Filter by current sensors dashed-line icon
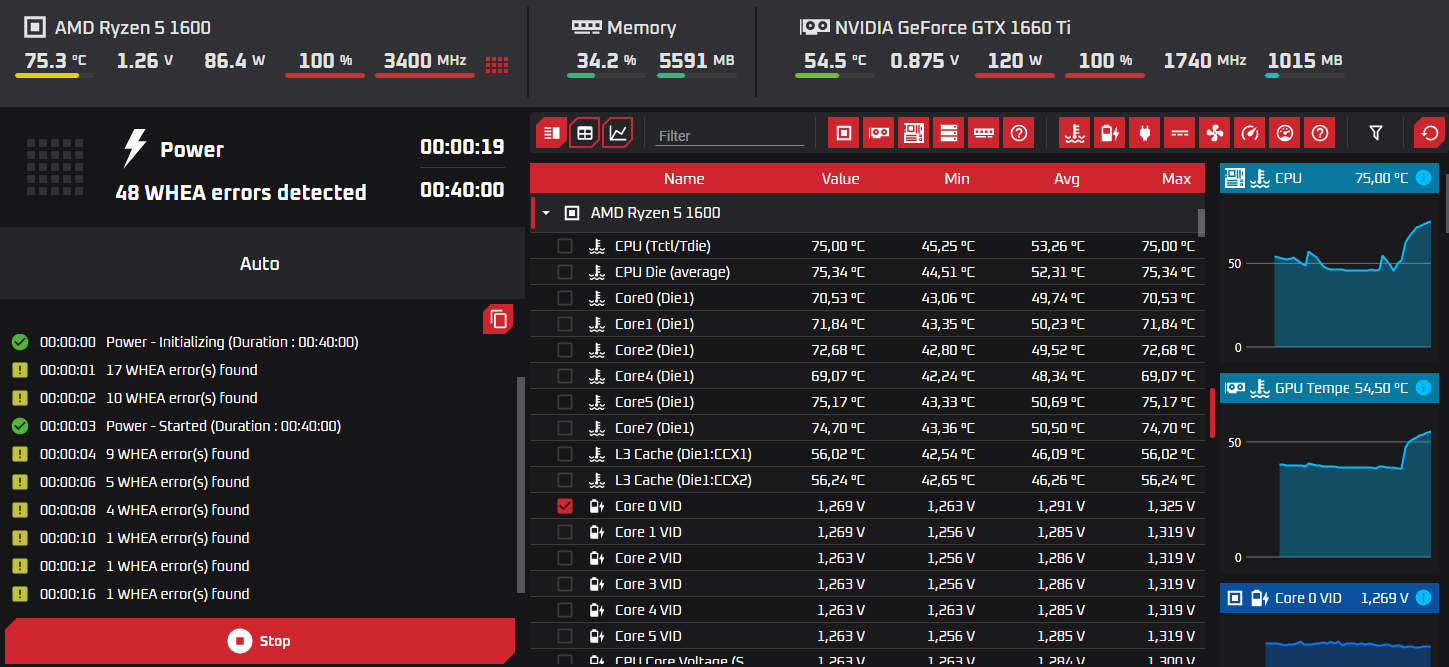 1179,132
